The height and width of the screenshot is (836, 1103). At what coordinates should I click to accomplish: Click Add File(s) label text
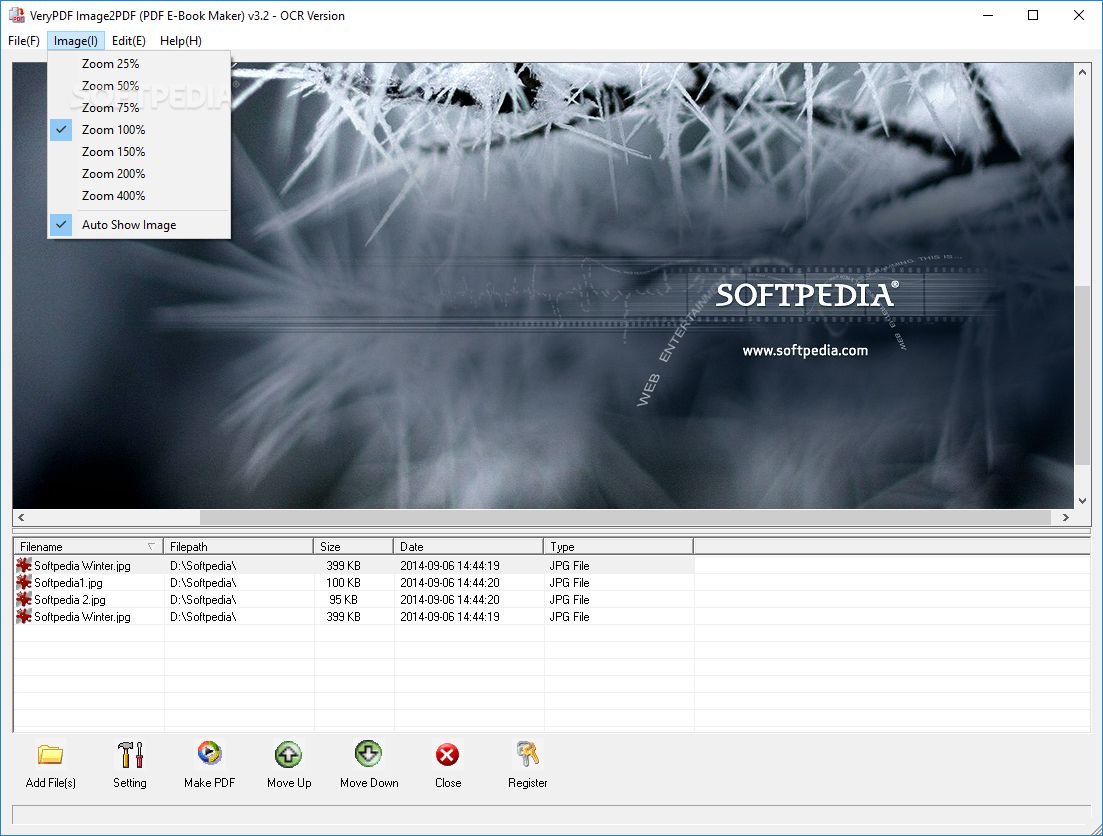pos(51,783)
